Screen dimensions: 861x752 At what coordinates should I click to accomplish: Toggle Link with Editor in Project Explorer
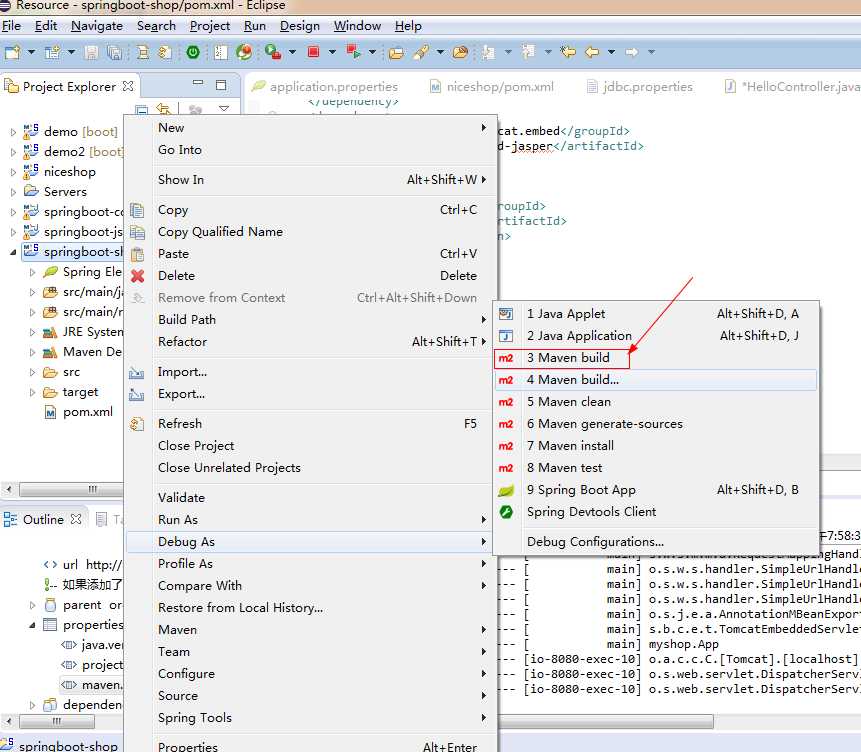point(163,109)
